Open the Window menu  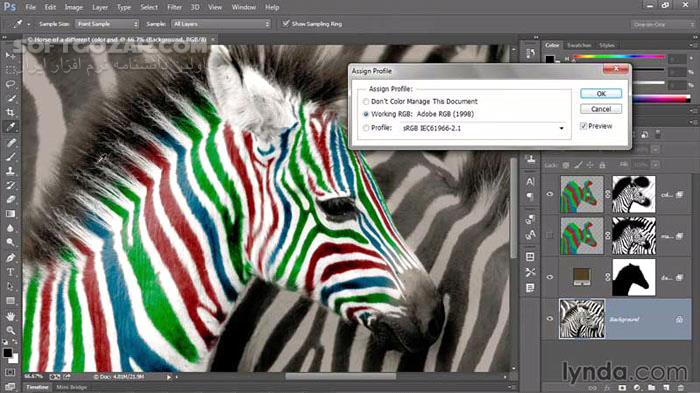243,7
